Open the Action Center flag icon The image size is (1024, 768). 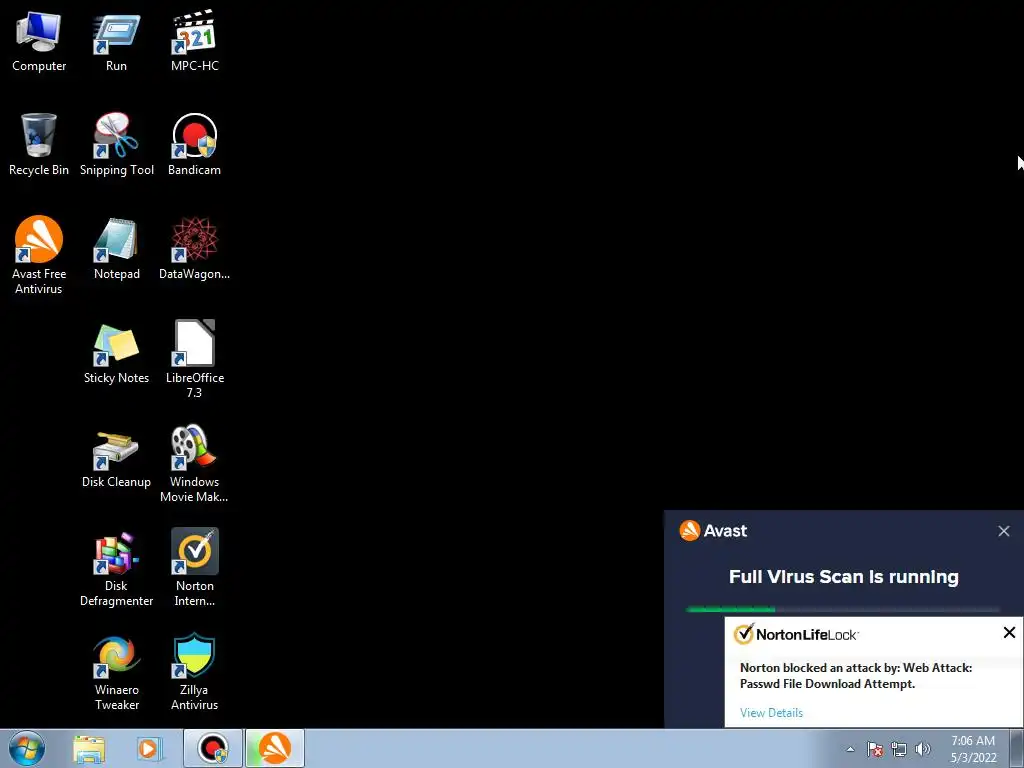point(874,749)
